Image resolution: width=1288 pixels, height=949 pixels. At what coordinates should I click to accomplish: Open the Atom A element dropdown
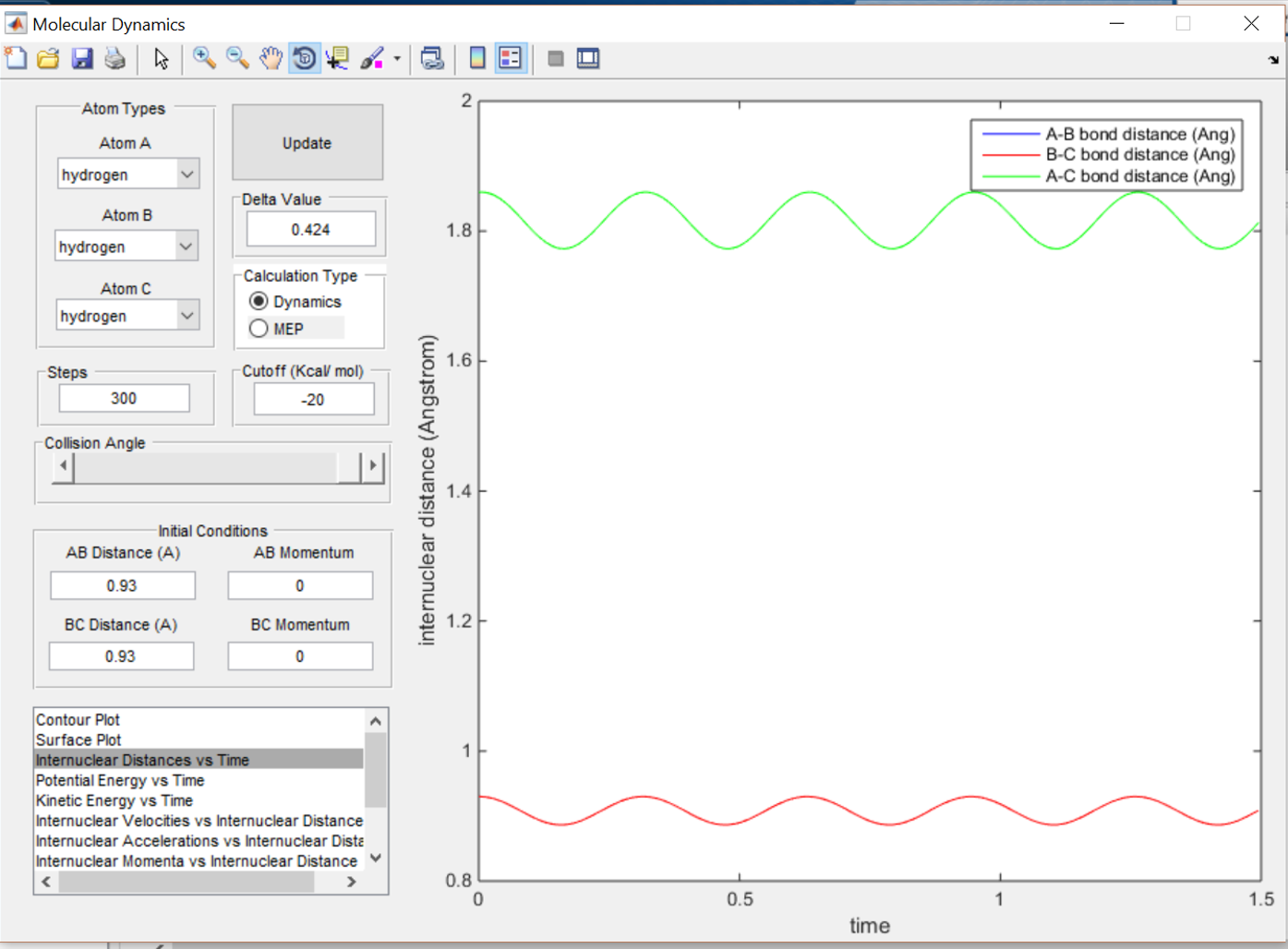[x=187, y=174]
